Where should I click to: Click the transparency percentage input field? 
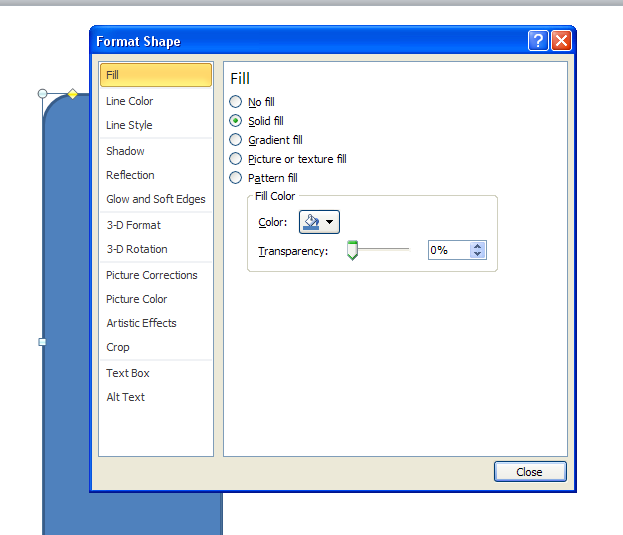pyautogui.click(x=448, y=251)
